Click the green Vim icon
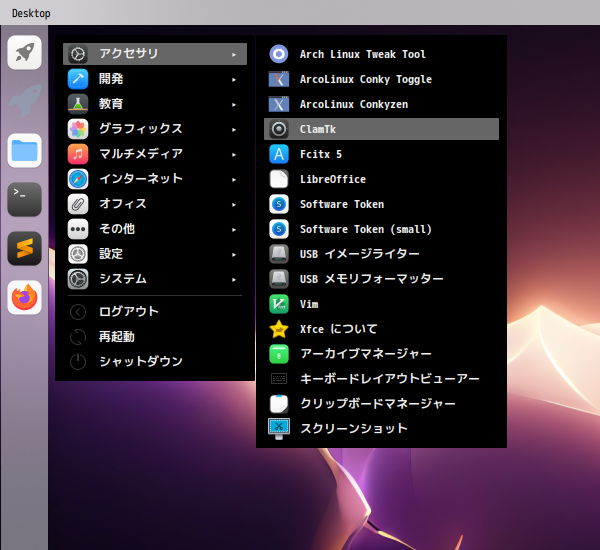 (x=279, y=304)
